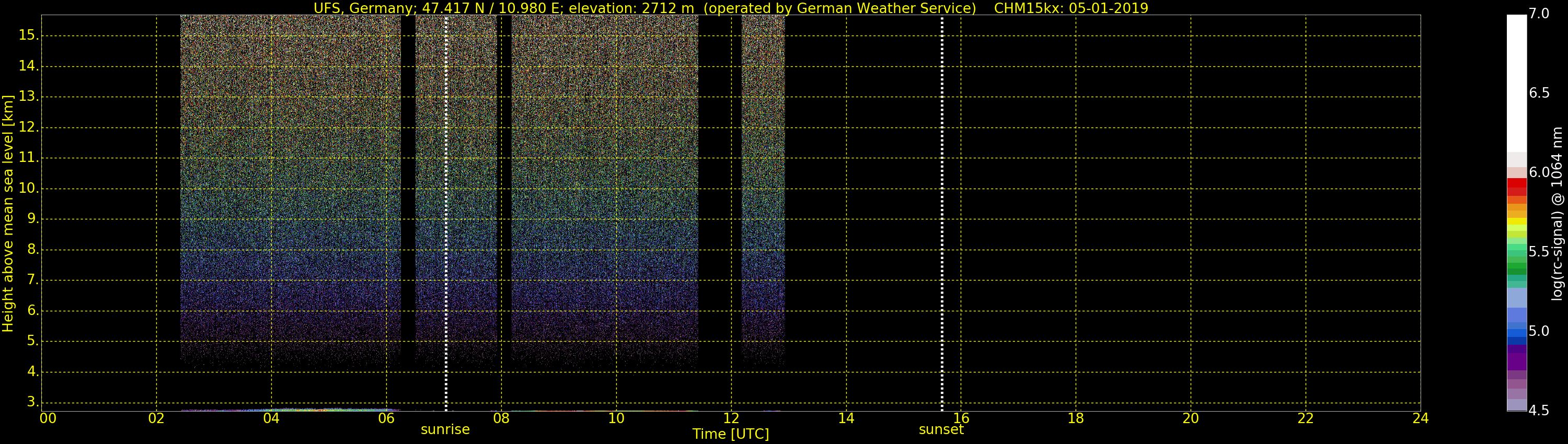
Task: Click the 'sunrise' label below the axis
Action: [x=445, y=429]
